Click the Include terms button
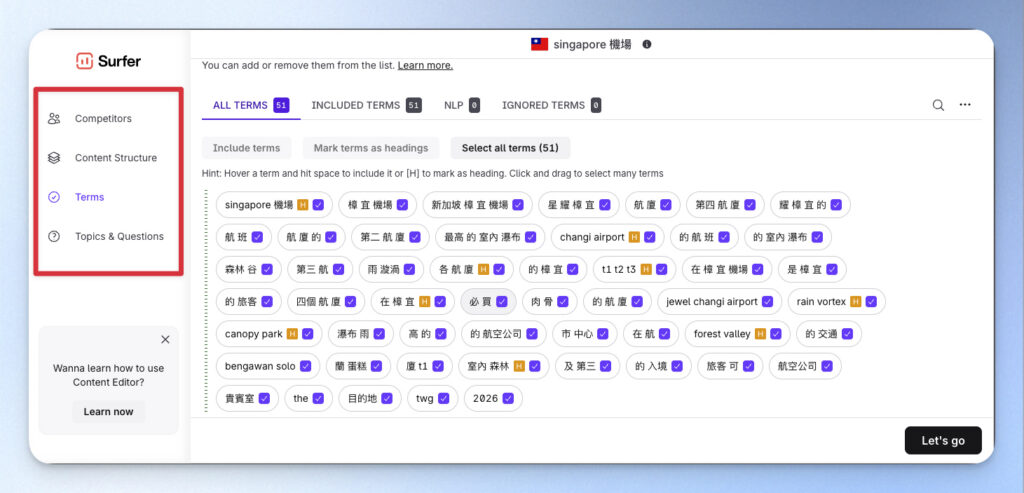1024x493 pixels. pos(246,148)
